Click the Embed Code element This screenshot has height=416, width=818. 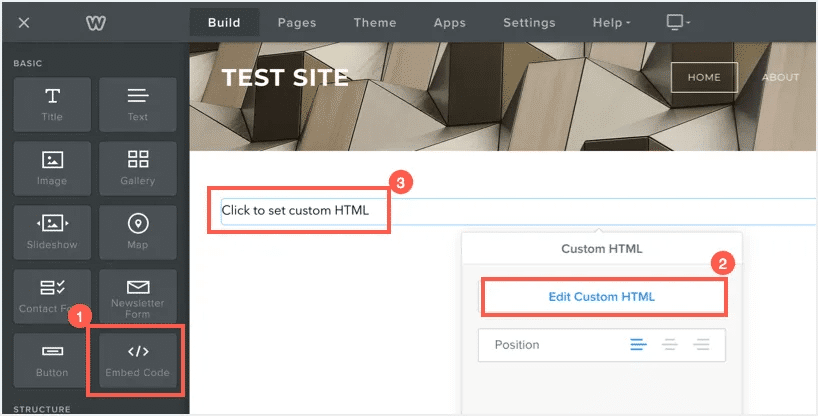(138, 360)
